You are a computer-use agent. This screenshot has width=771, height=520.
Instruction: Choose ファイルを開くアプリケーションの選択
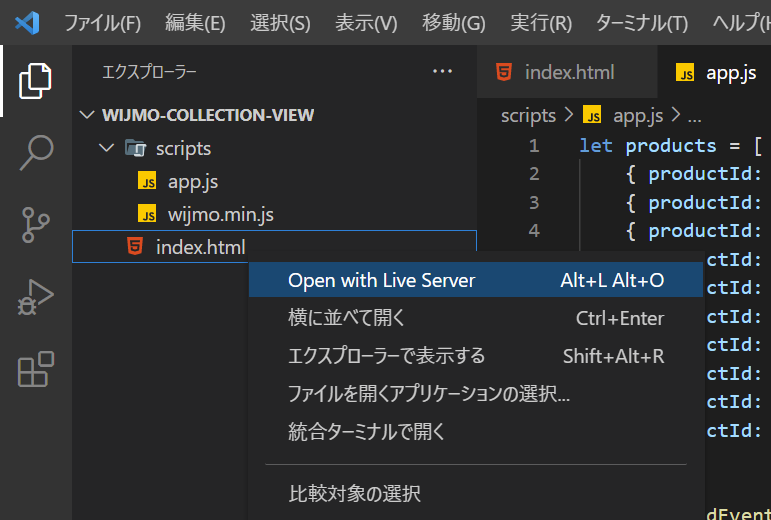[x=476, y=394]
